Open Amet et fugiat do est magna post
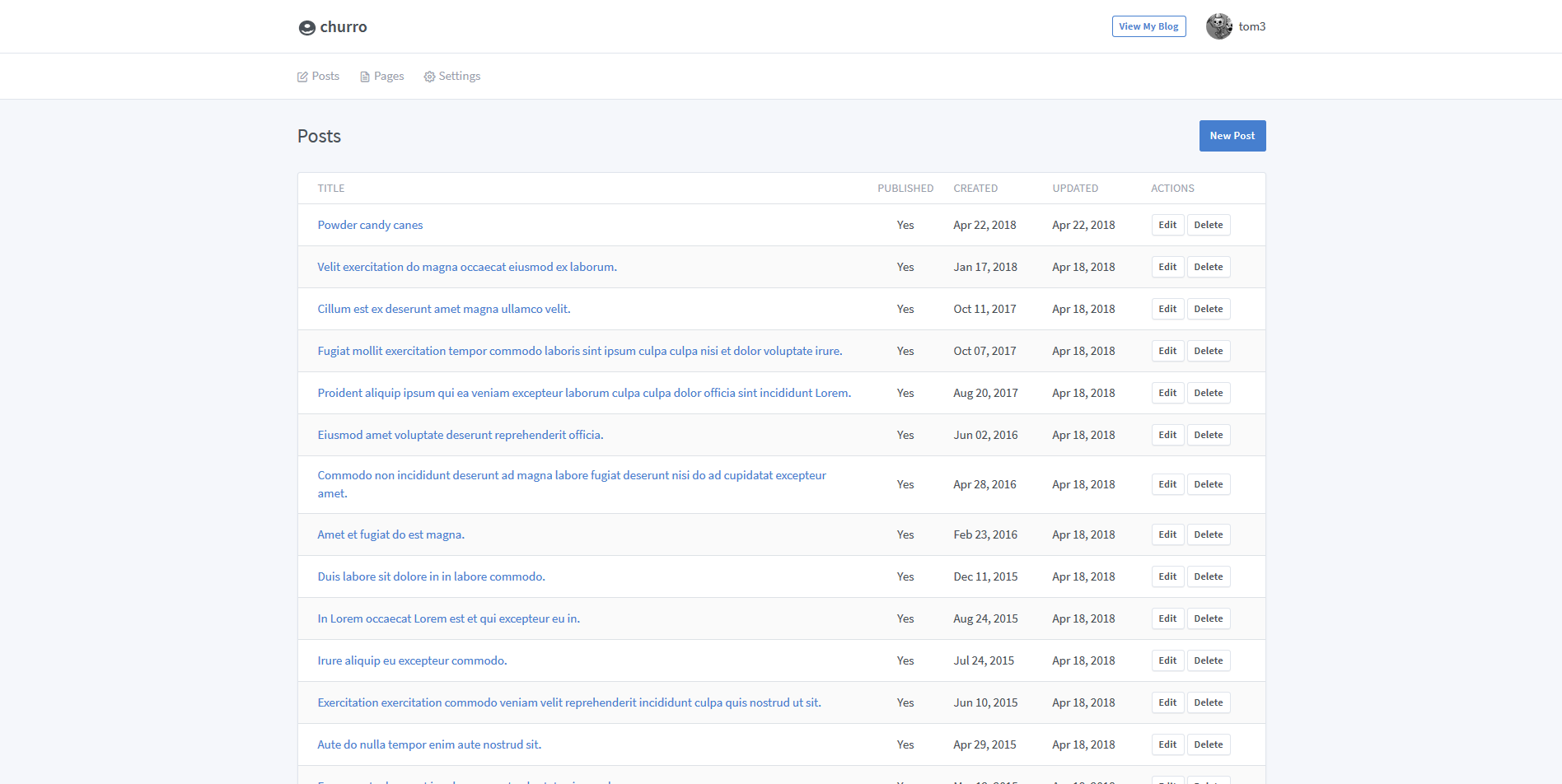This screenshot has width=1562, height=784. pos(390,534)
